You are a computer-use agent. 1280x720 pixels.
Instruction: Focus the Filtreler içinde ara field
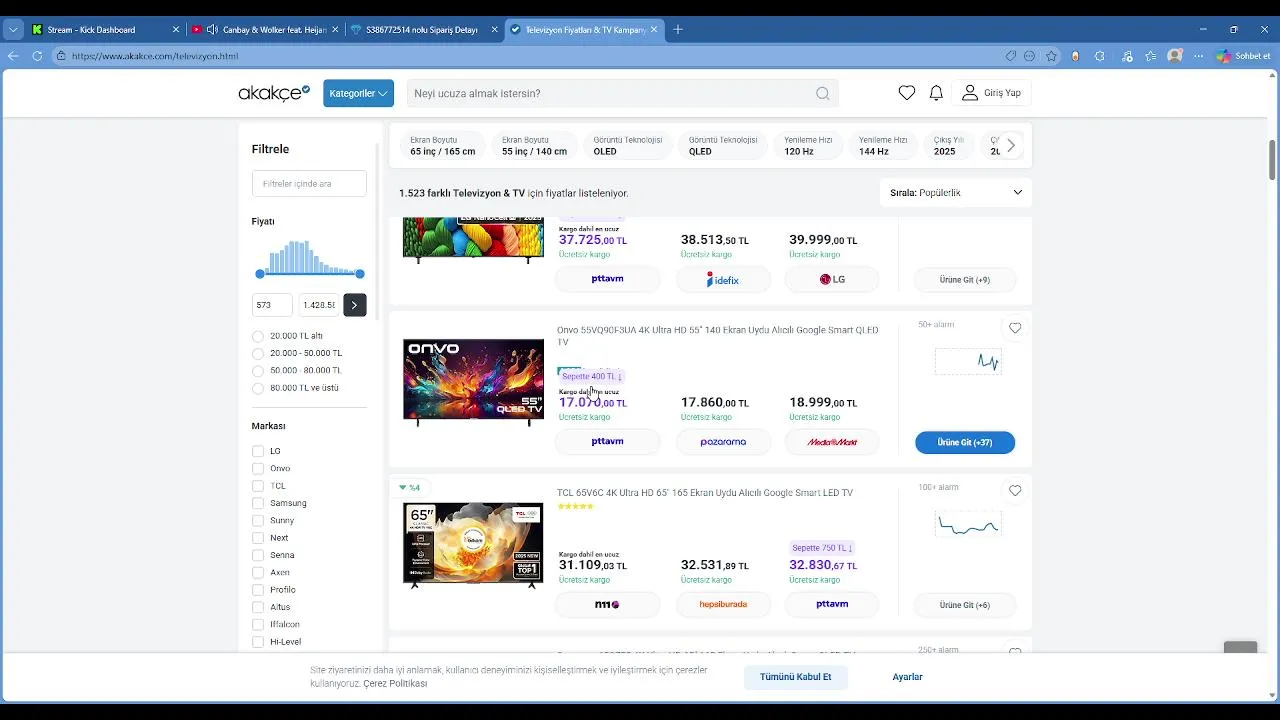click(x=309, y=184)
